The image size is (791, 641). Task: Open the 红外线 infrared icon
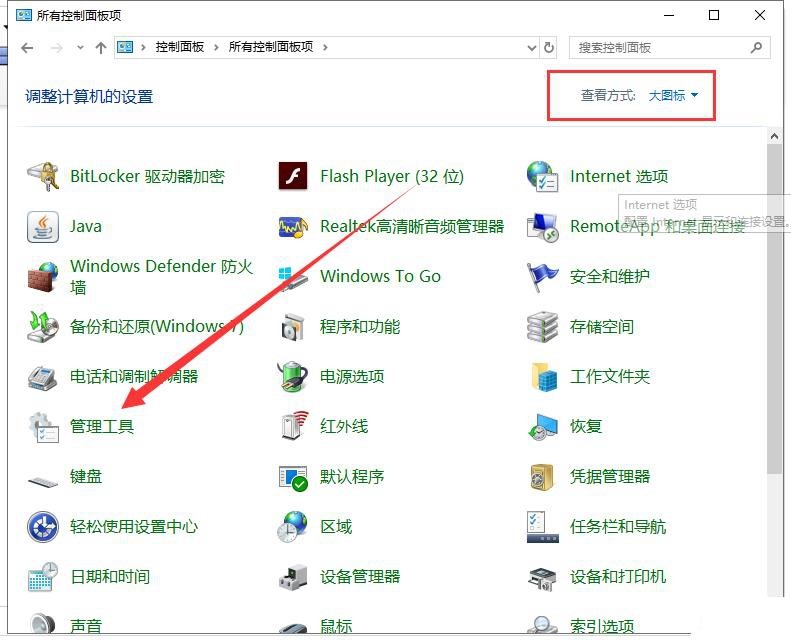tap(294, 426)
